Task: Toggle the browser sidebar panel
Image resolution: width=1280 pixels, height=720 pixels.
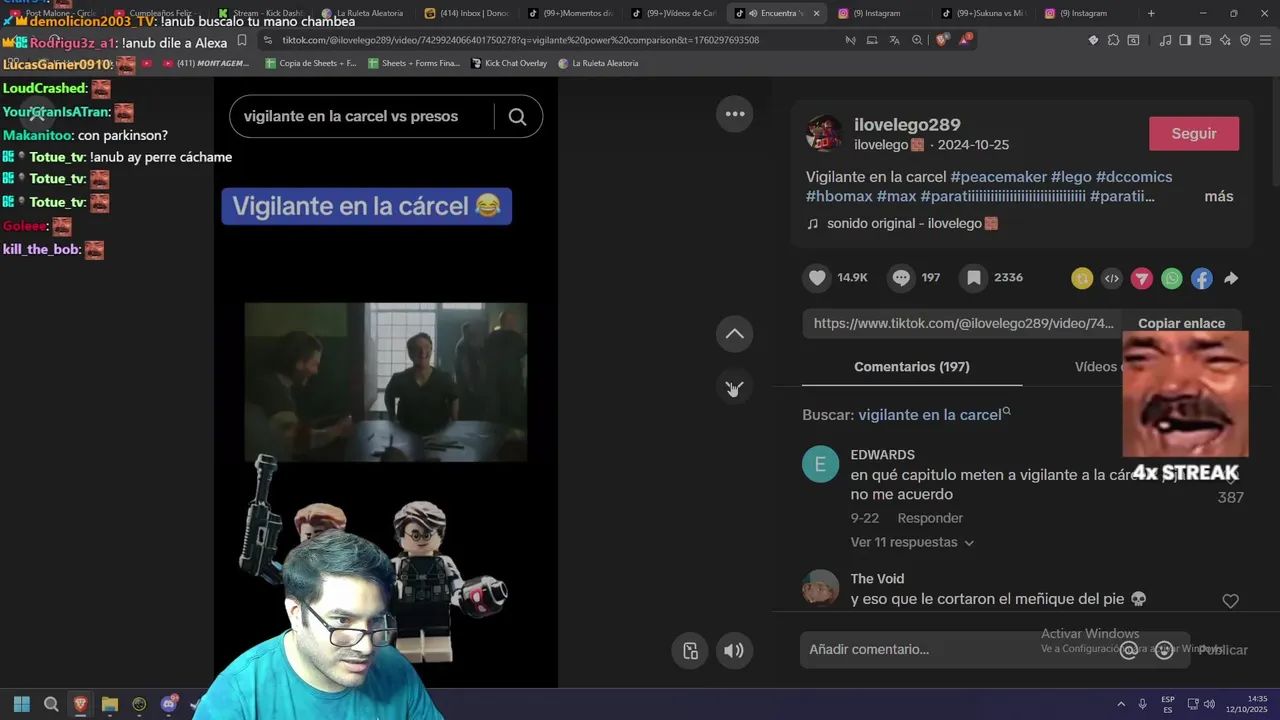Action: 1185,40
